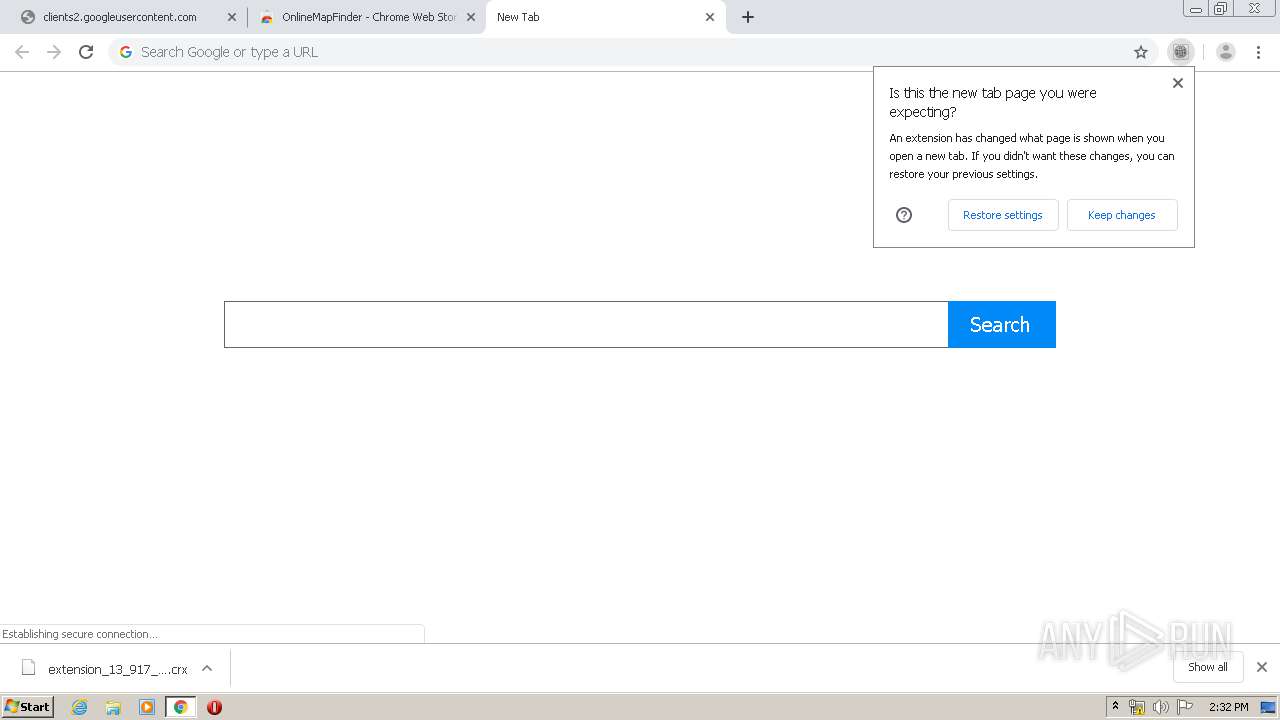
Task: Click the blue Search button
Action: 1001,325
